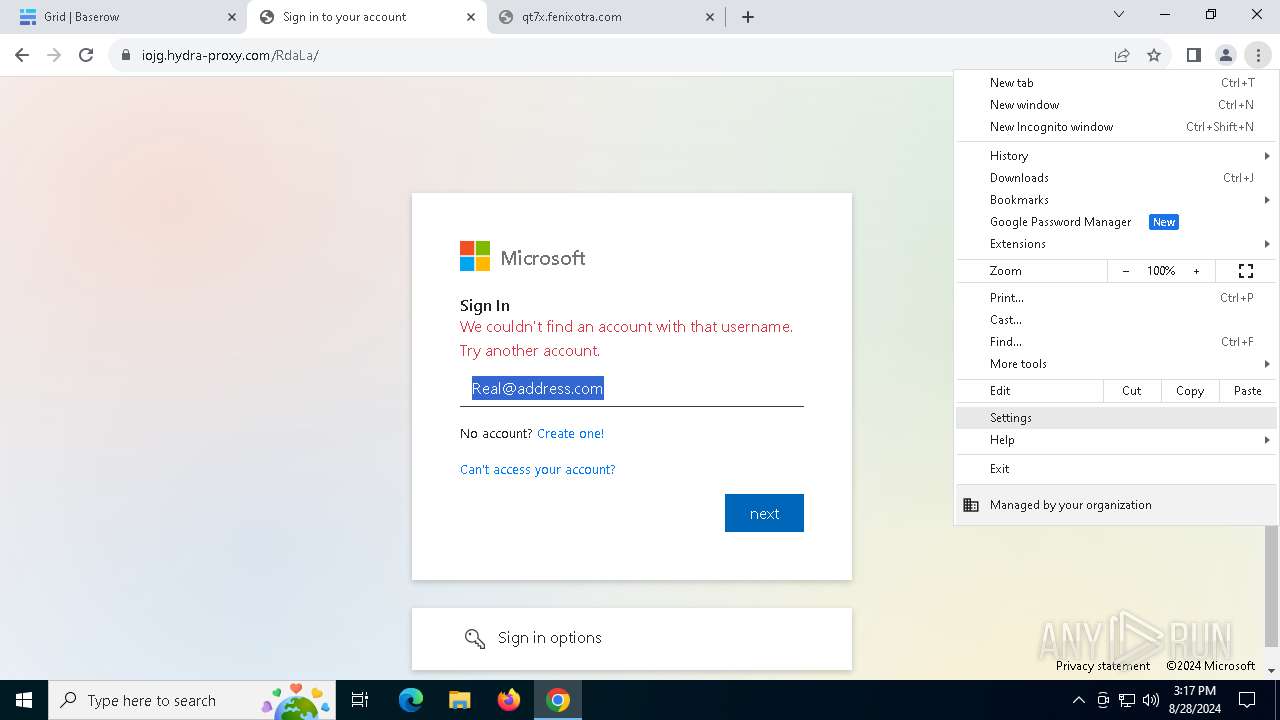Screen dimensions: 1280x720
Task: Reload the current page
Action: pos(86,55)
